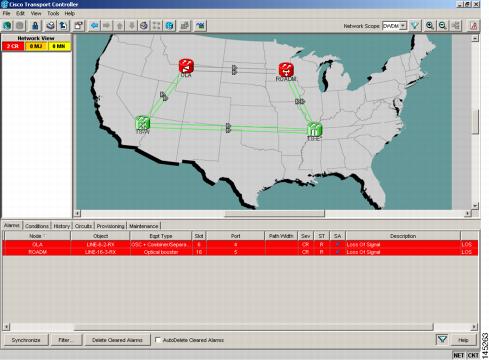Open the Tools menu
The image size is (489, 360).
pyautogui.click(x=53, y=13)
